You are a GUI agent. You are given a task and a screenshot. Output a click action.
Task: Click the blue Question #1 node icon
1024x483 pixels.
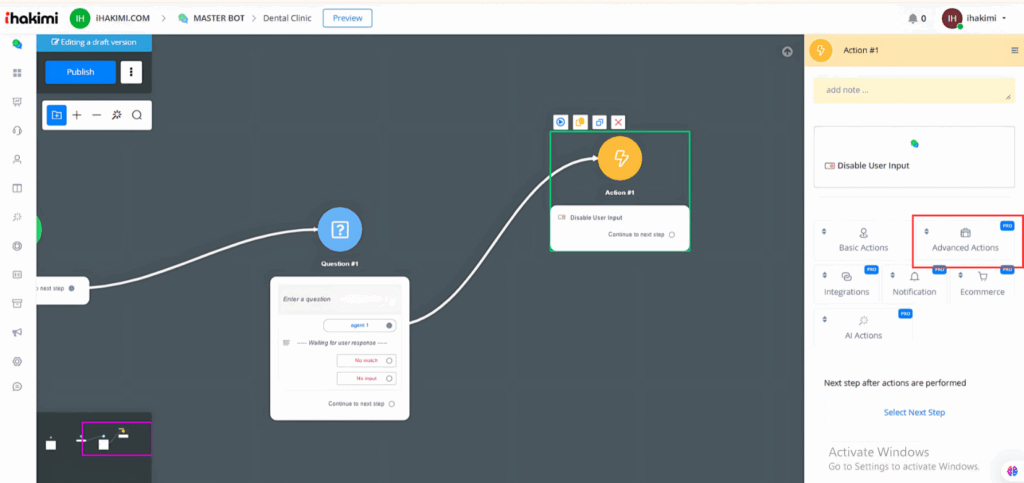coord(340,230)
